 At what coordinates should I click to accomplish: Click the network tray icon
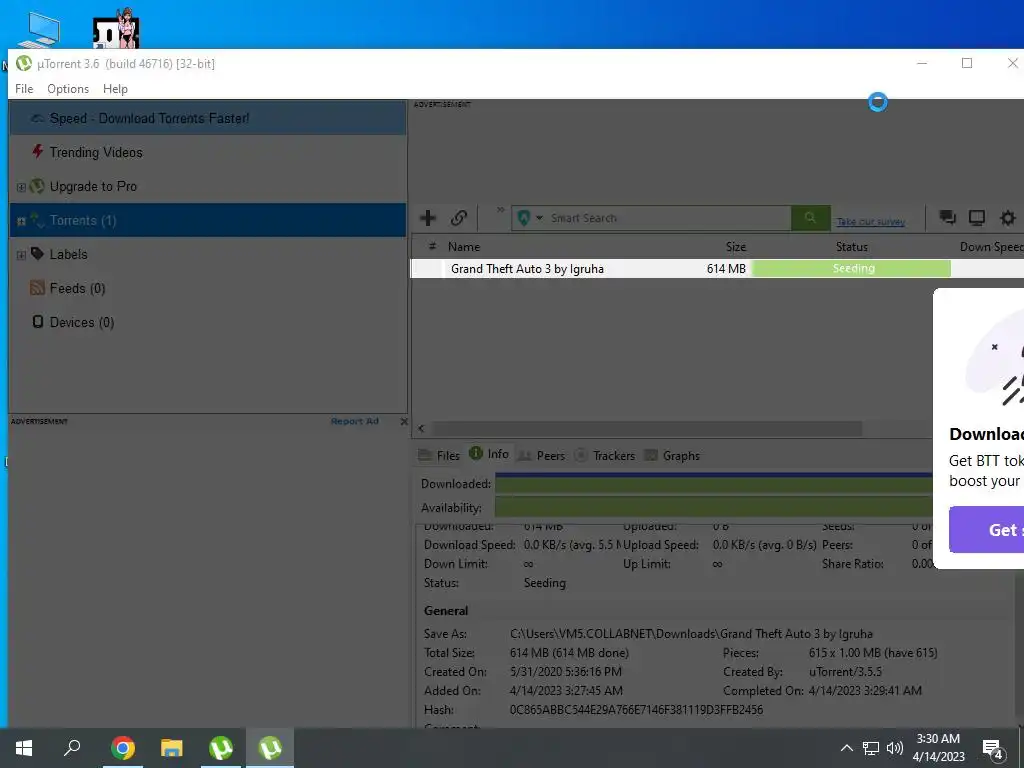pyautogui.click(x=871, y=748)
